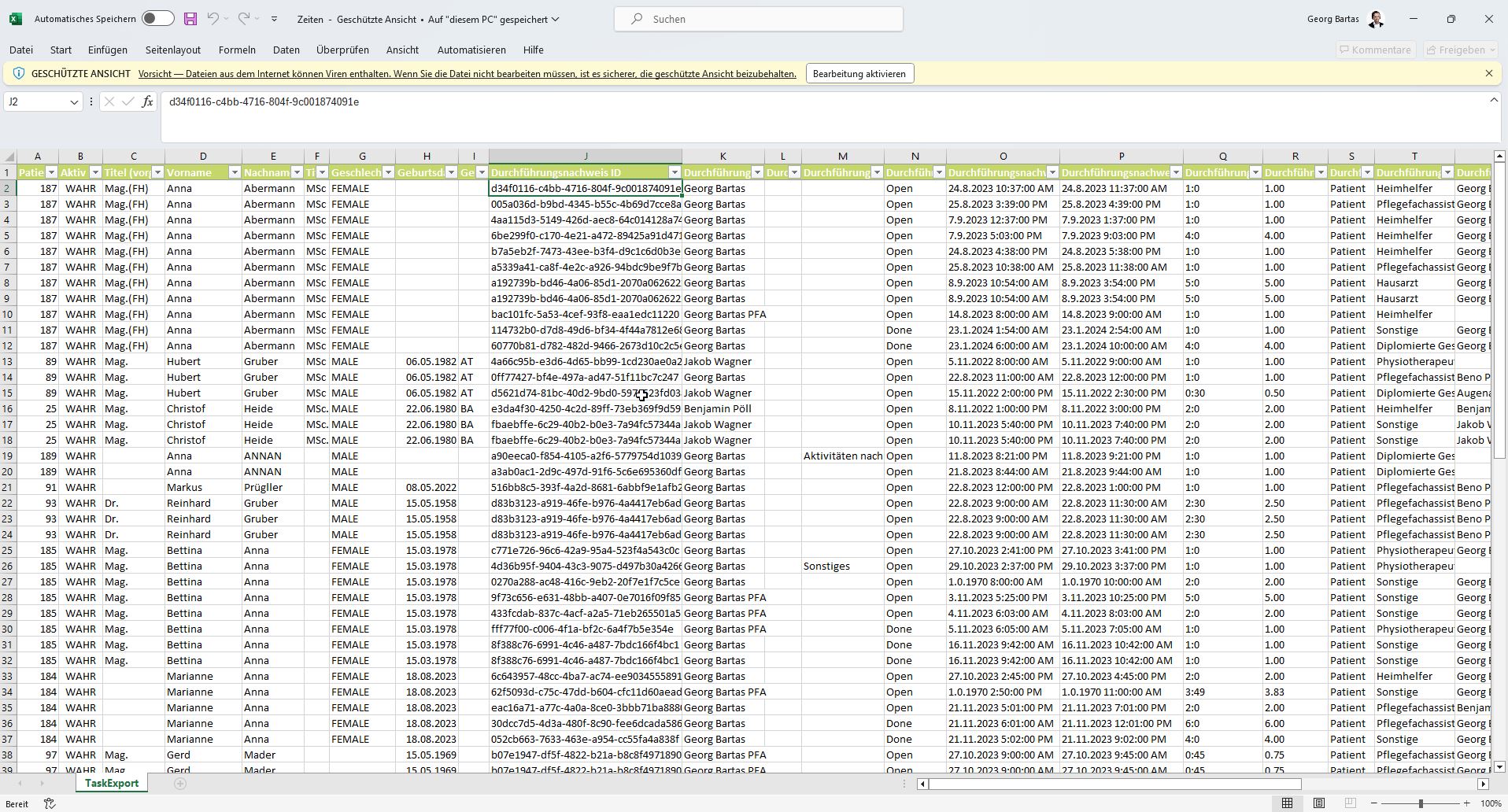The height and width of the screenshot is (812, 1508).
Task: Toggle the Automatisches Speichern switch
Action: (158, 19)
